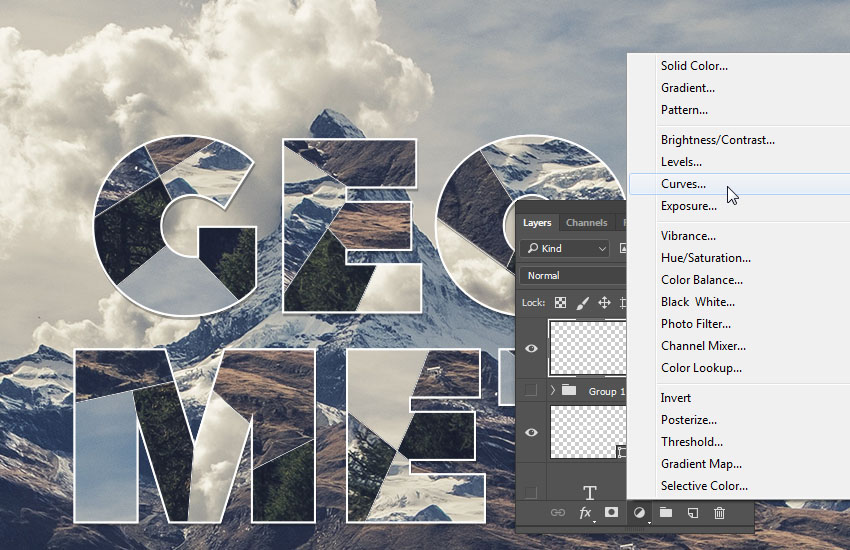Open the Kind filter dropdown
The width and height of the screenshot is (850, 550).
(x=566, y=248)
